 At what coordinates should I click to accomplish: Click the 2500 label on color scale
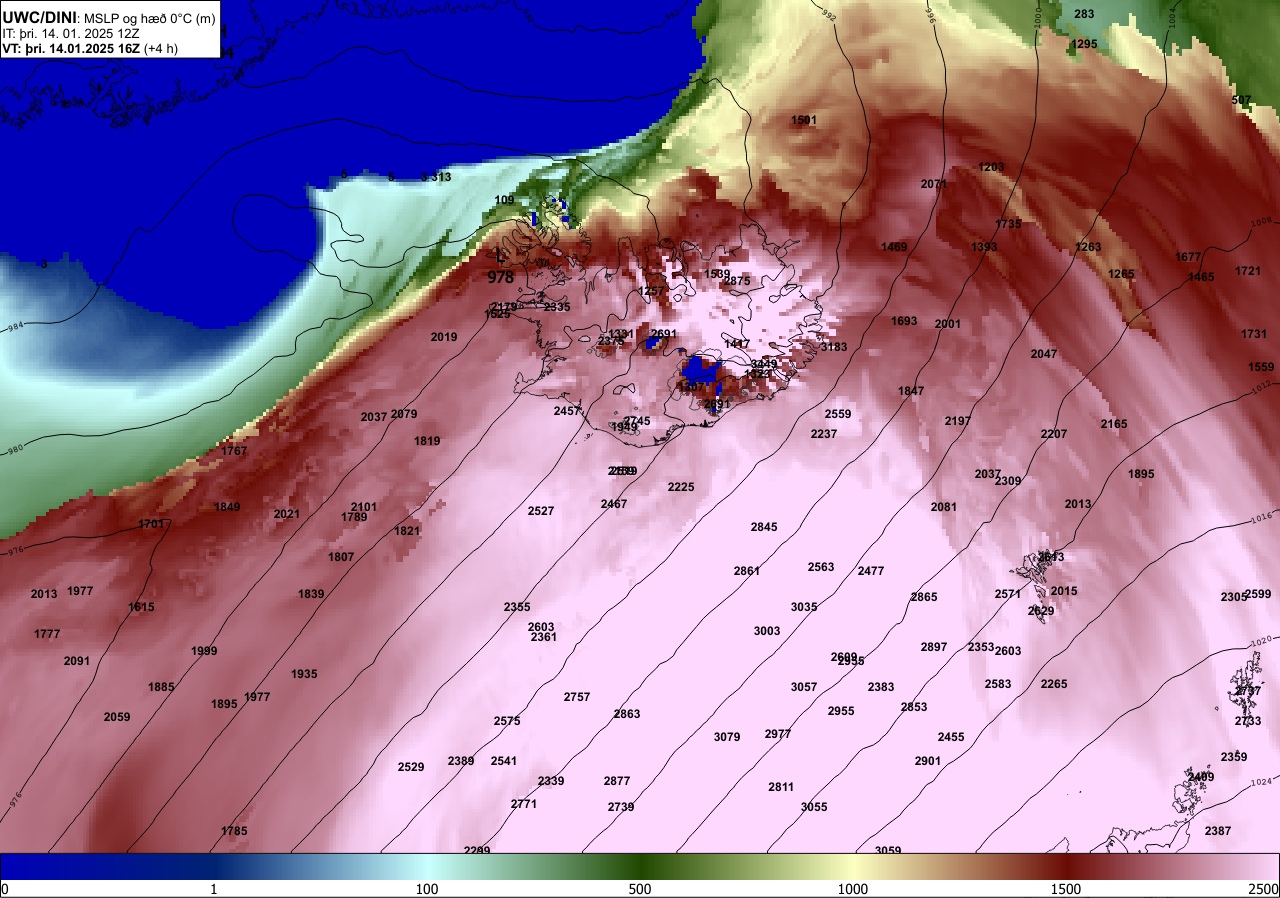1264,889
